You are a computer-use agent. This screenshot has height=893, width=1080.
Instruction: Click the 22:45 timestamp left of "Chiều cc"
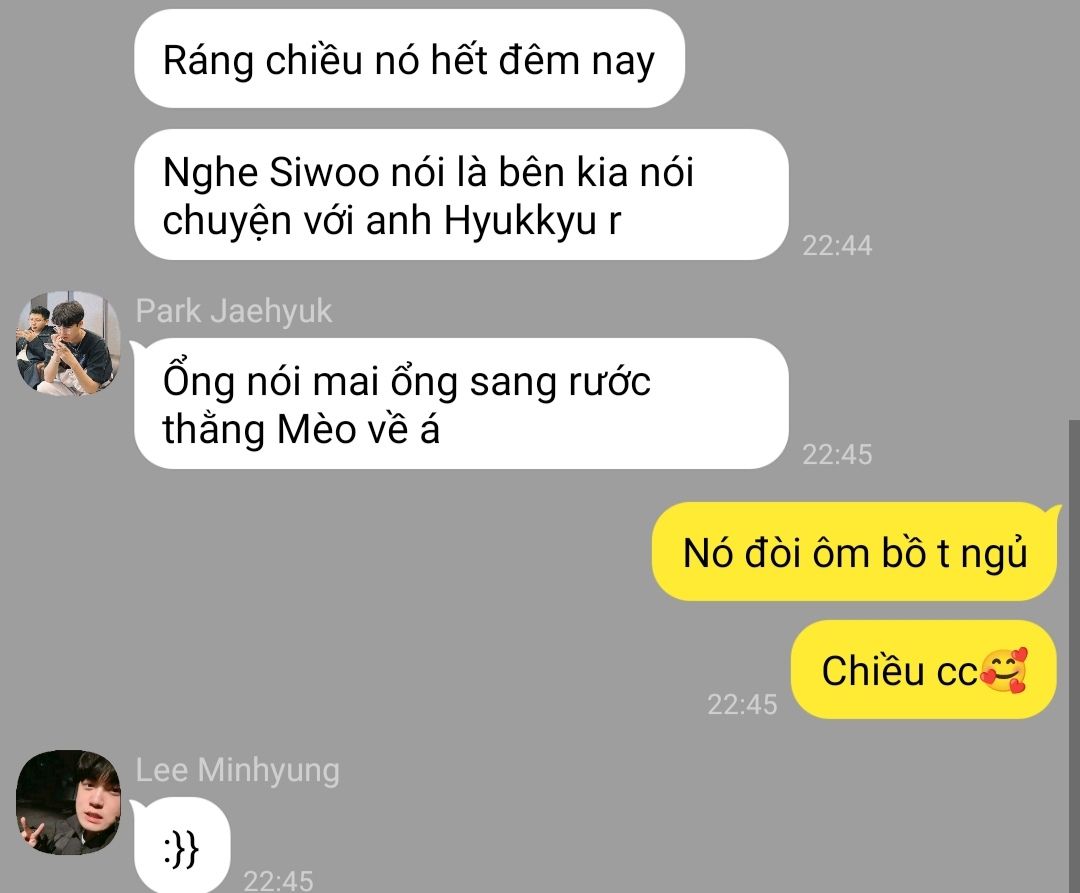tap(742, 704)
